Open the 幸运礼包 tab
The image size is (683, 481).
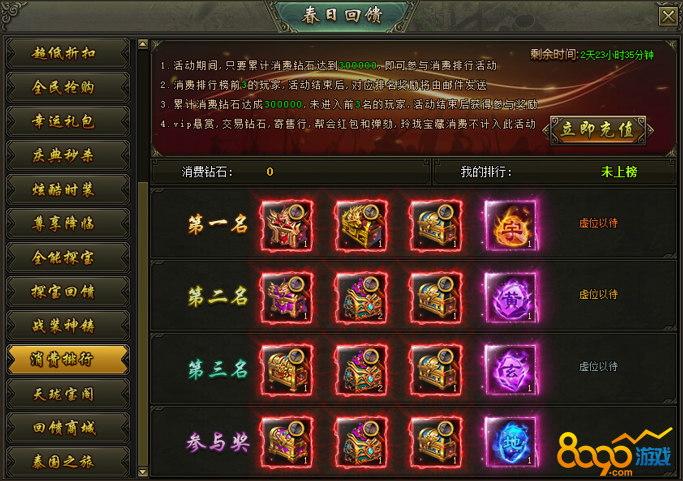68,121
